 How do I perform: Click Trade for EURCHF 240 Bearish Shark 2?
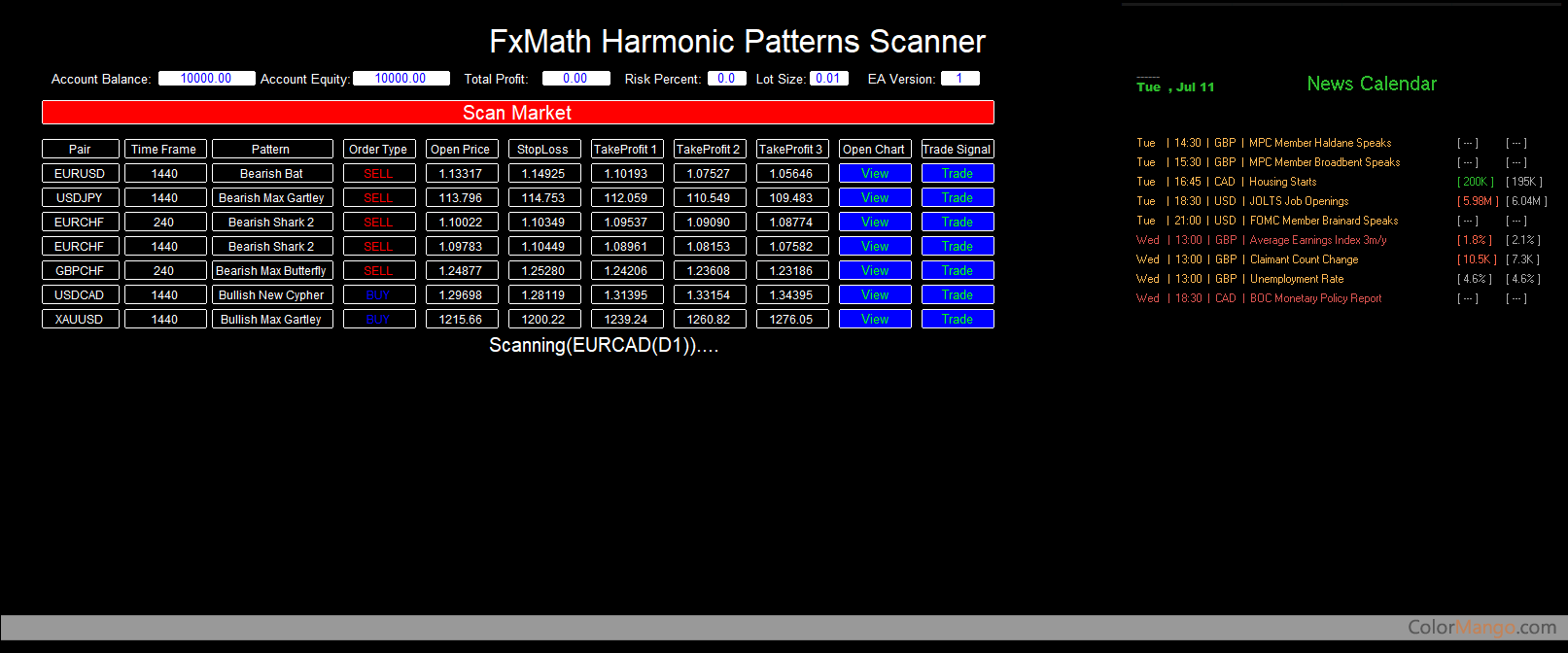tap(958, 222)
